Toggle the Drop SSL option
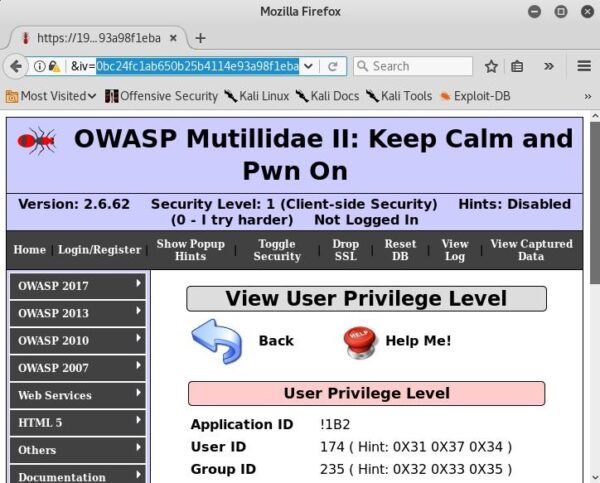The height and width of the screenshot is (483, 600). (345, 250)
